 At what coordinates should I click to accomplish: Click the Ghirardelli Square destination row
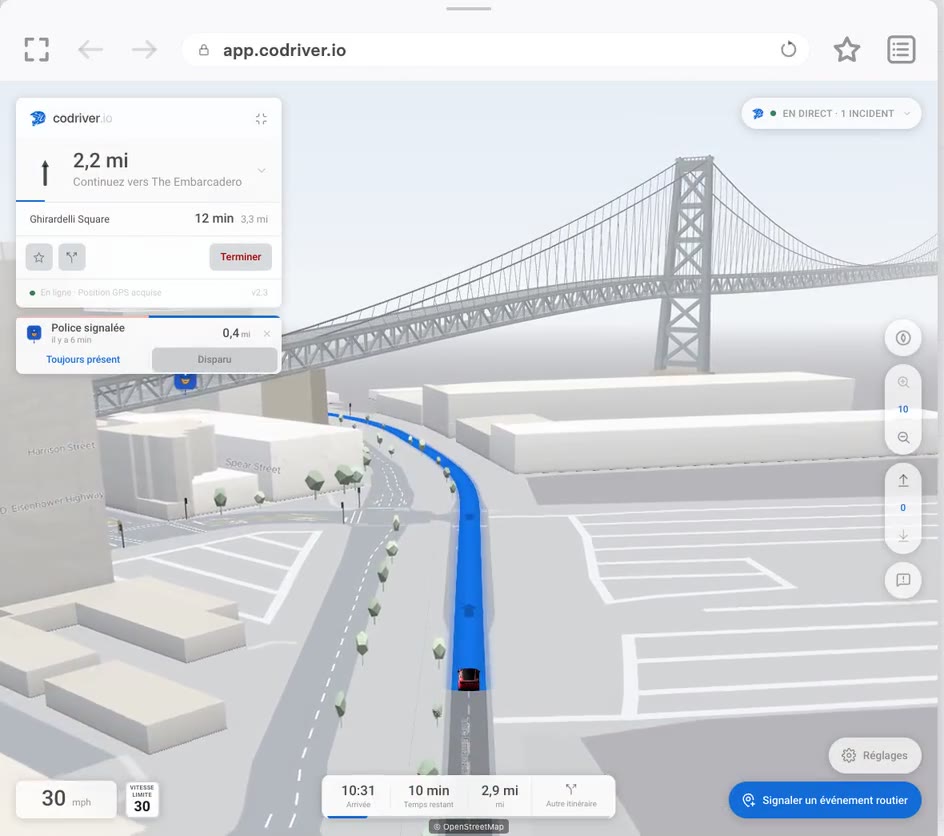pyautogui.click(x=149, y=219)
